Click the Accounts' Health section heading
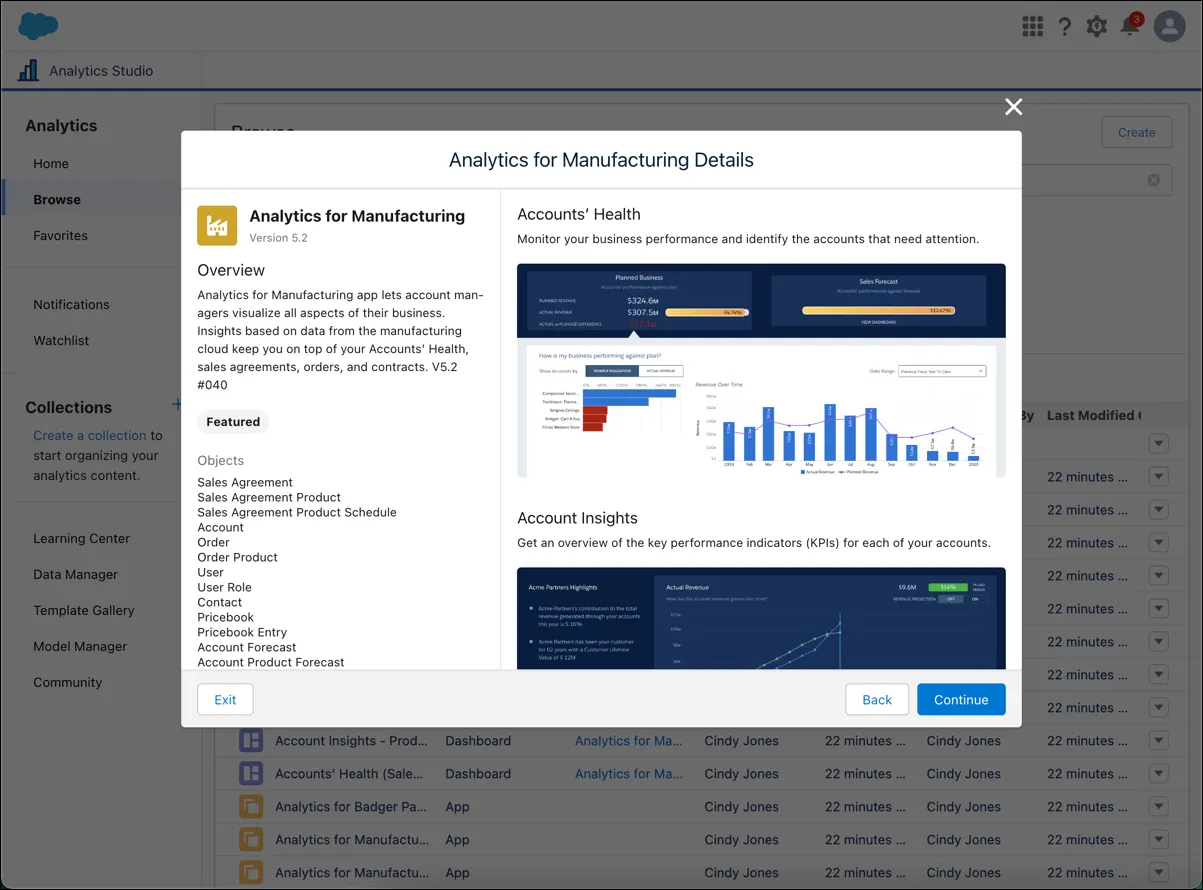The width and height of the screenshot is (1203, 890). point(579,214)
